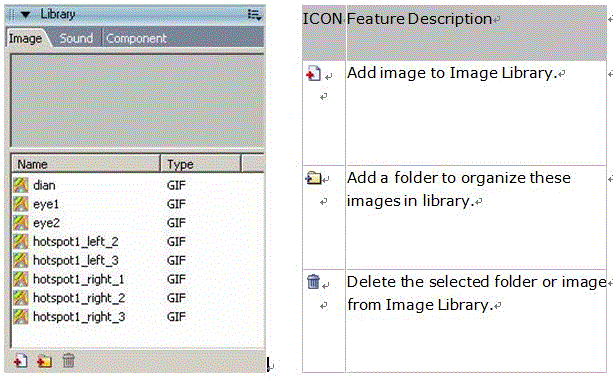Sort list by Type column header
The width and height of the screenshot is (613, 379).
point(201,164)
